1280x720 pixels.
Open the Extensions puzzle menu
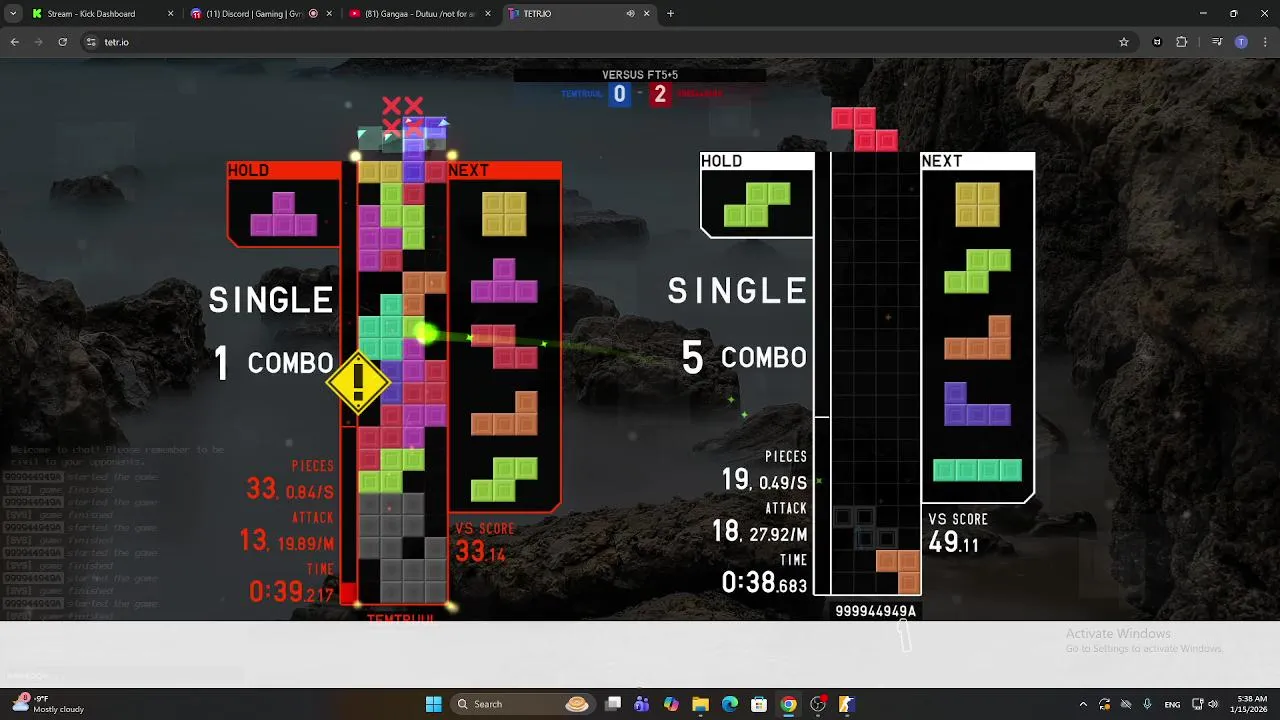pyautogui.click(x=1182, y=42)
